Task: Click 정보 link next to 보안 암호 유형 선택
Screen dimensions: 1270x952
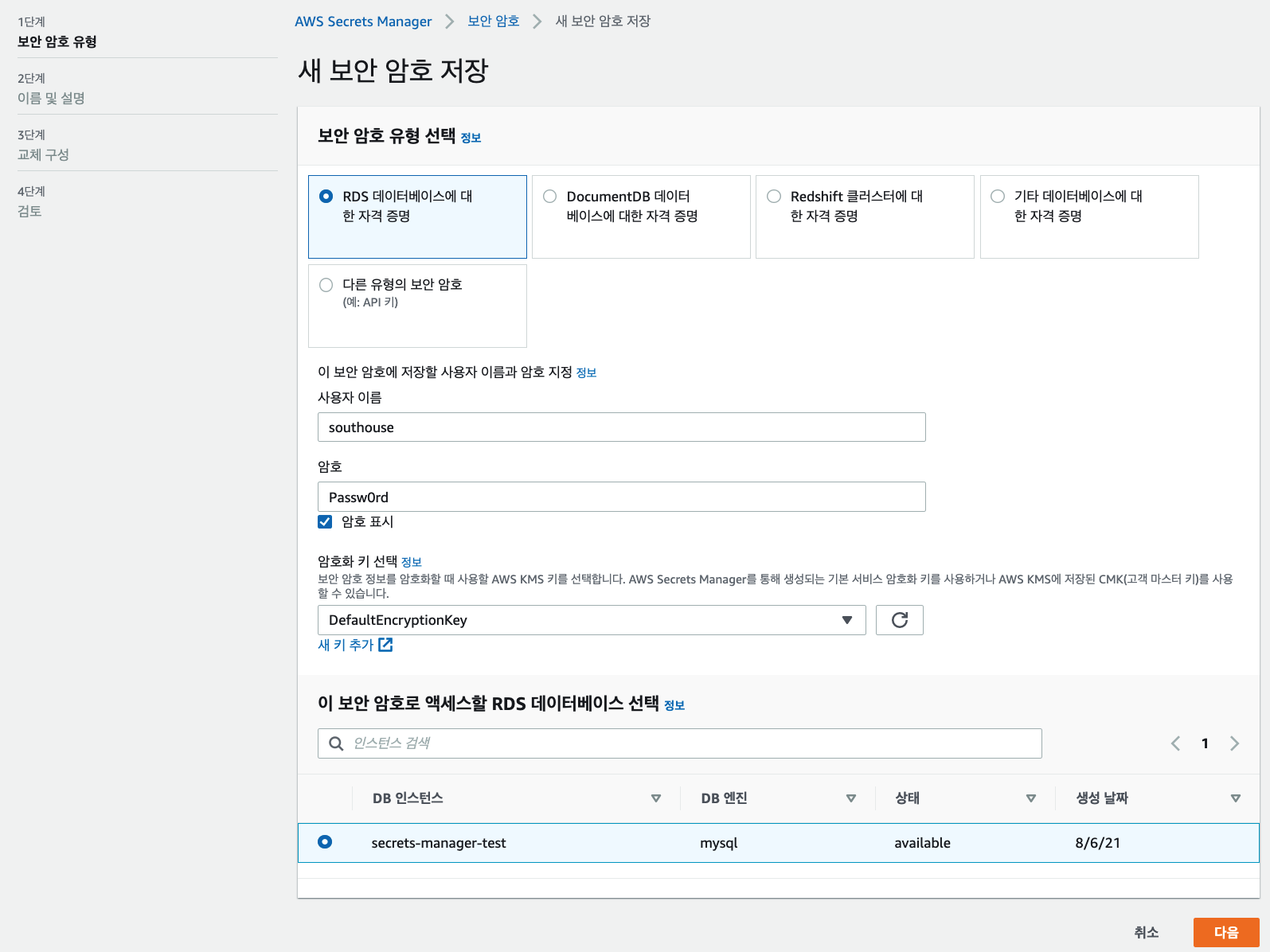Action: pyautogui.click(x=471, y=138)
